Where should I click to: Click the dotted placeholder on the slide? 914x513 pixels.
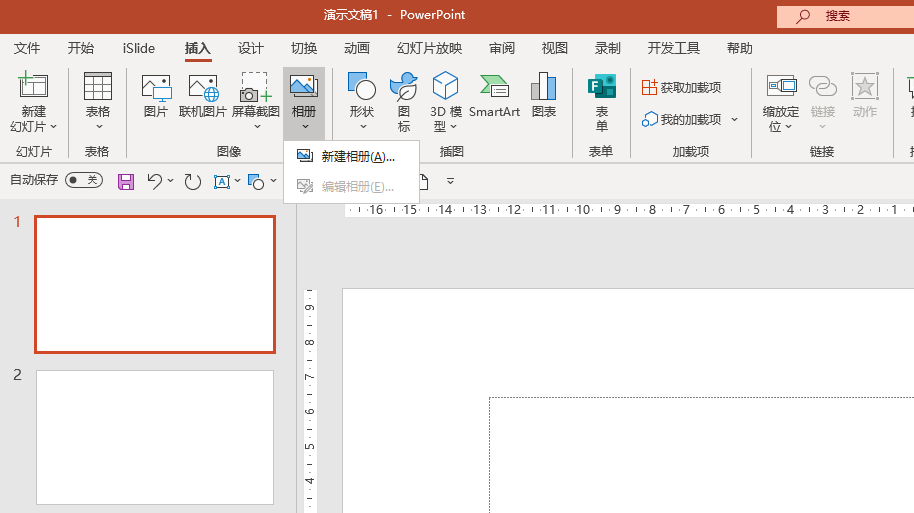click(x=701, y=455)
